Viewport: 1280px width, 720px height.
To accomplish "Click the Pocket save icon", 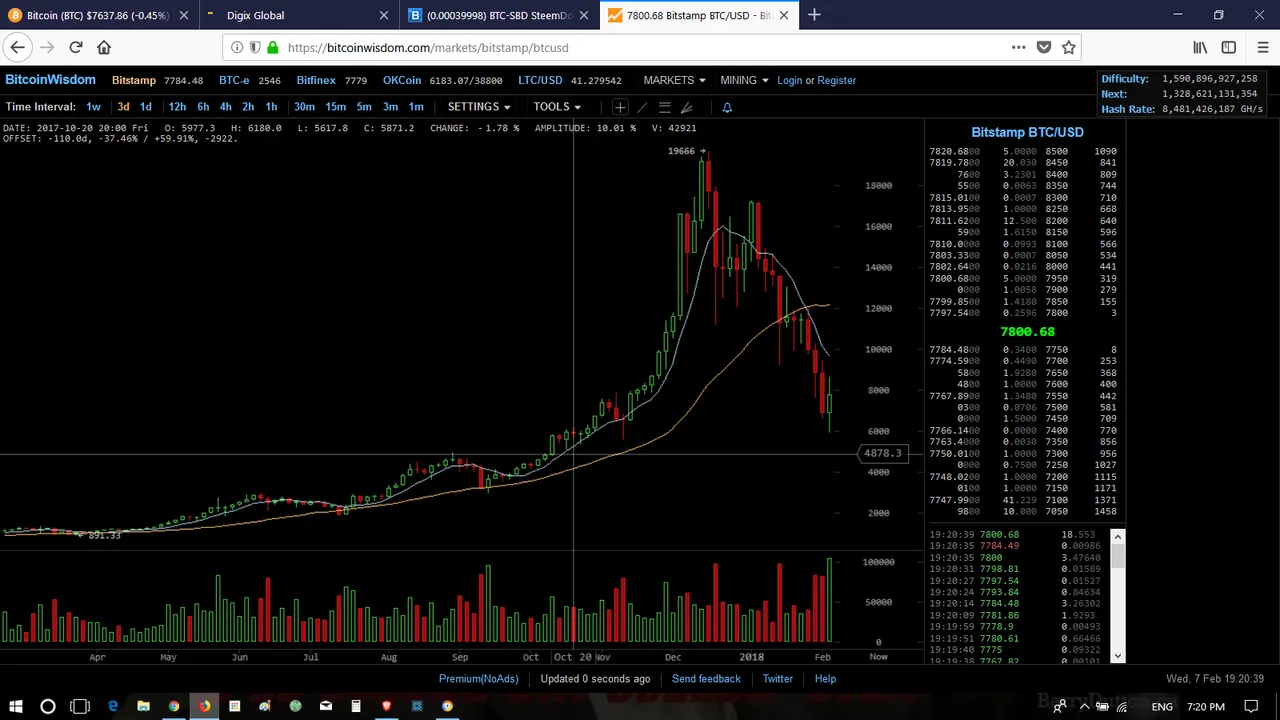I will (x=1044, y=47).
